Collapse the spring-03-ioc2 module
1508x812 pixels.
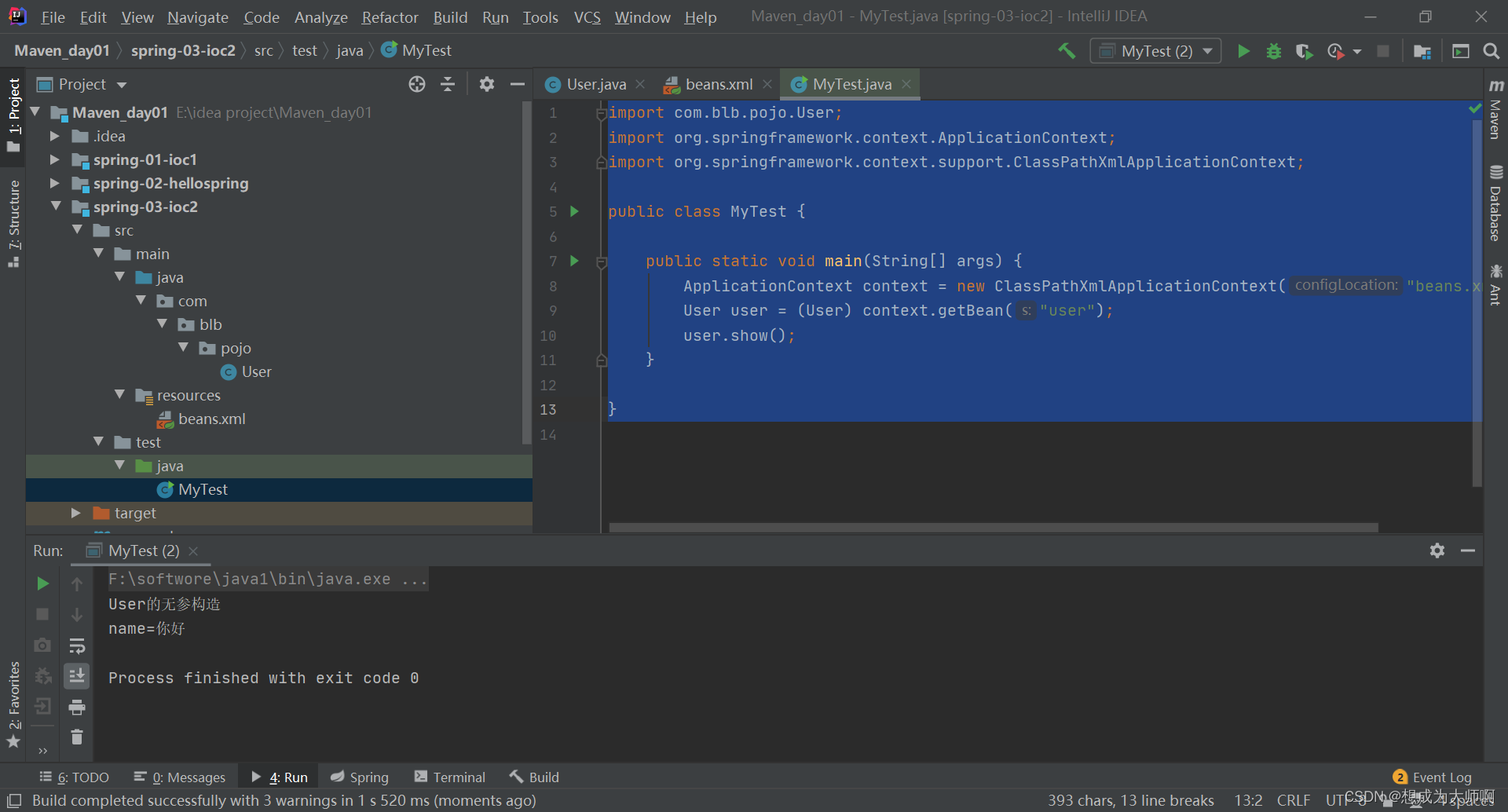56,207
